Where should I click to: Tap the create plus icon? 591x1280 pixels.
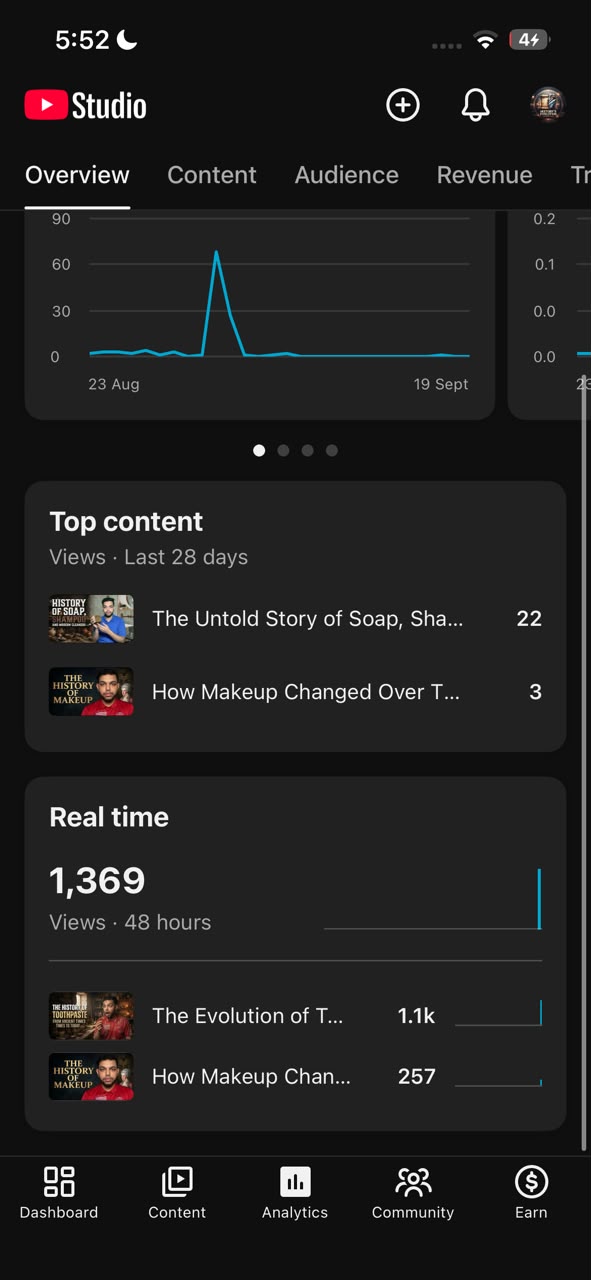(403, 105)
